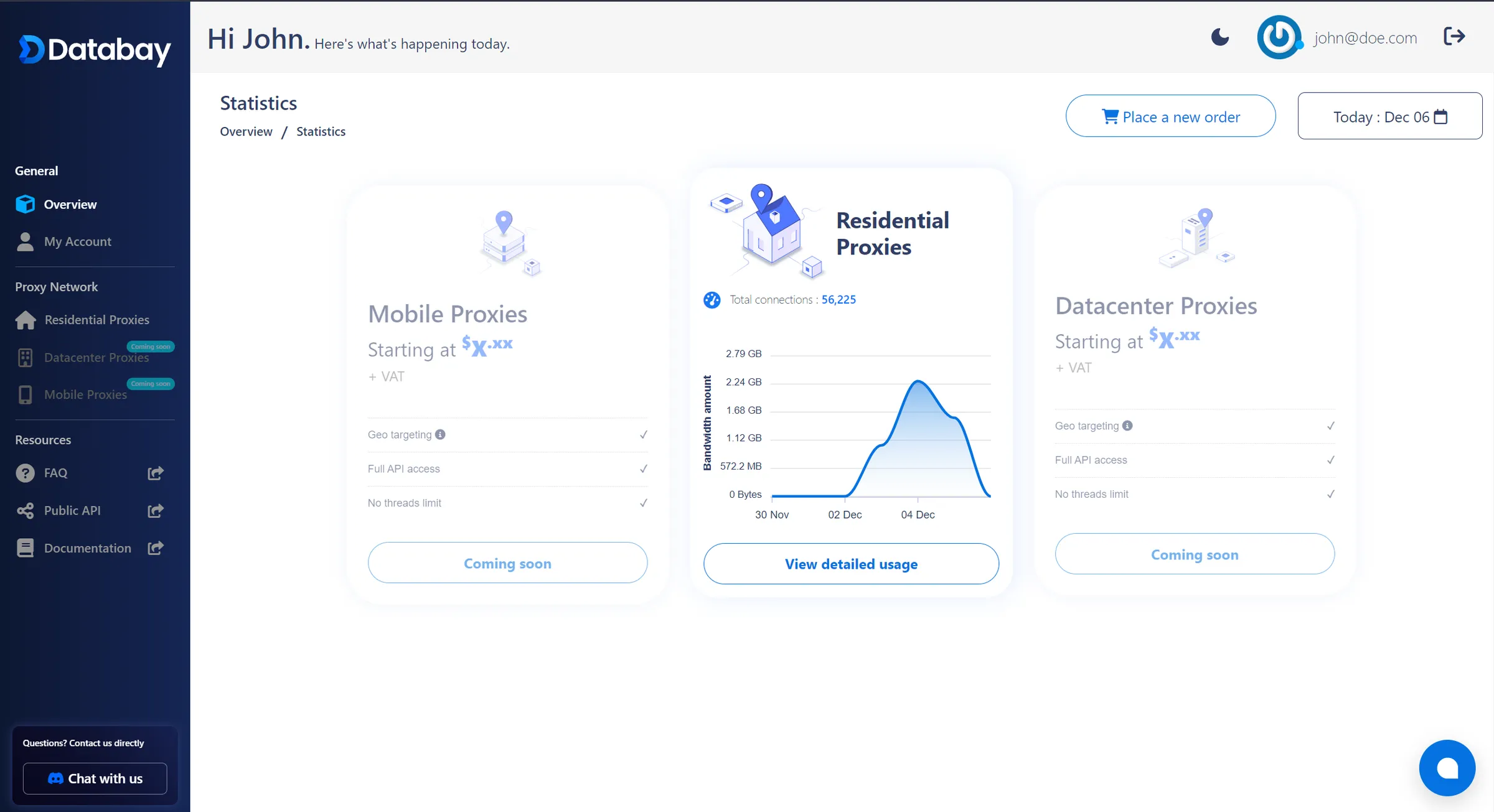Select the Mobile Proxies phone icon

pyautogui.click(x=25, y=394)
